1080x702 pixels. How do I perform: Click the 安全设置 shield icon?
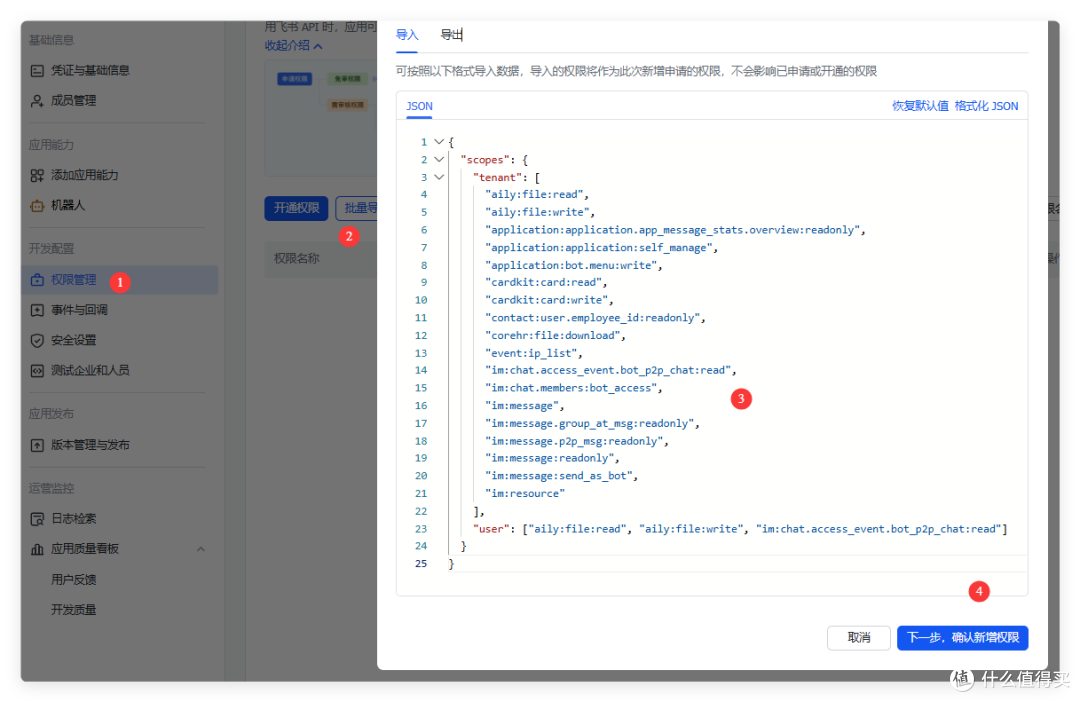[x=37, y=340]
